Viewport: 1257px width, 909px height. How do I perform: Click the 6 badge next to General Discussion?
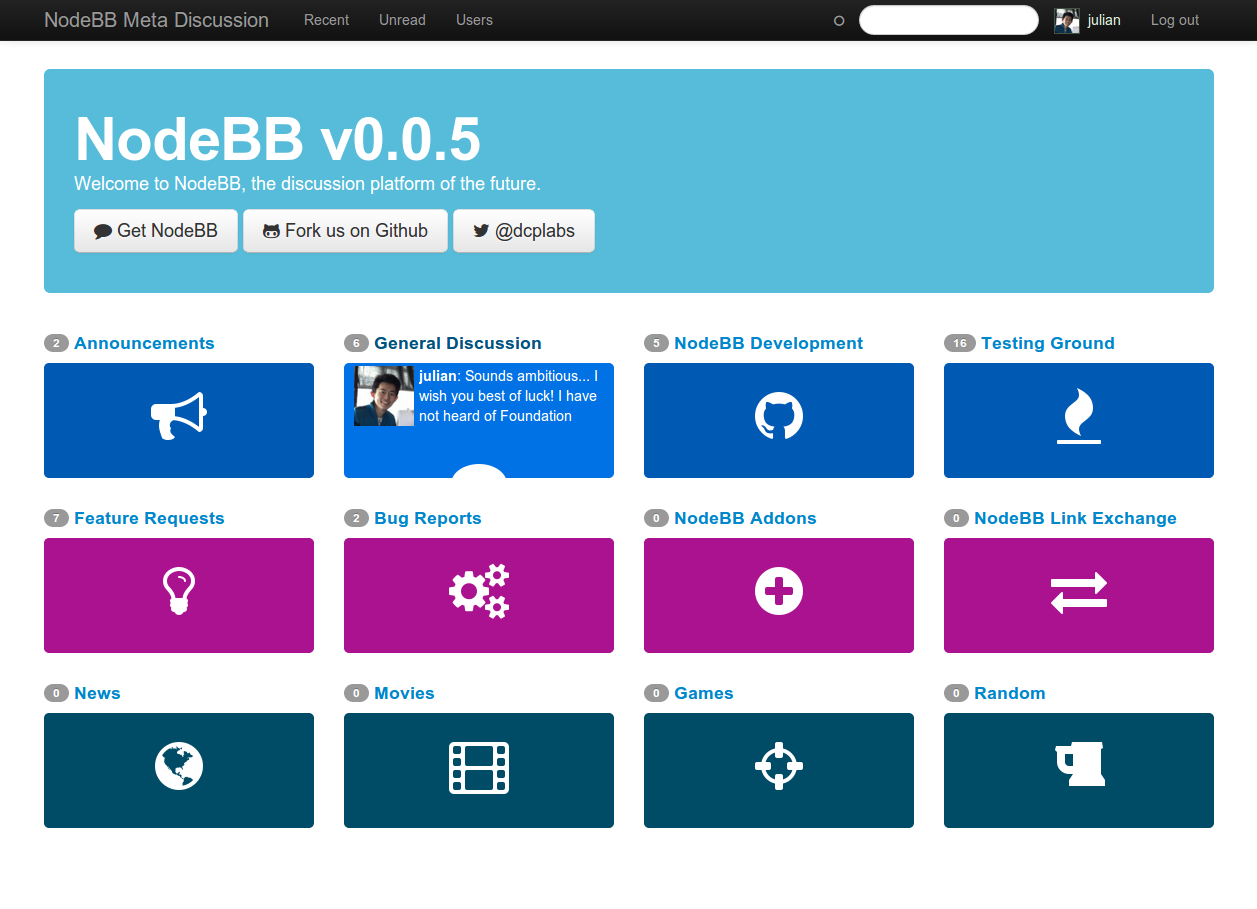click(x=356, y=343)
